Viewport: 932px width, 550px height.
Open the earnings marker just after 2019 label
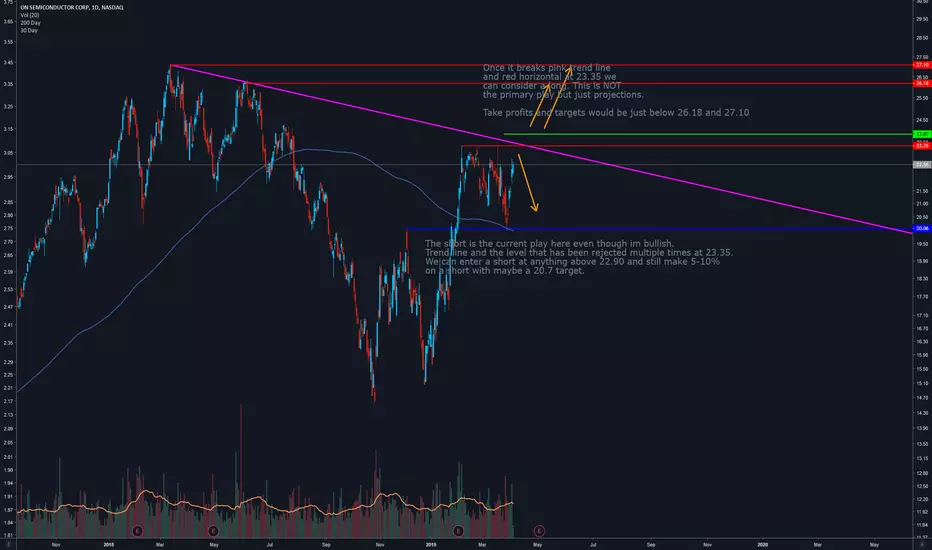pyautogui.click(x=458, y=530)
